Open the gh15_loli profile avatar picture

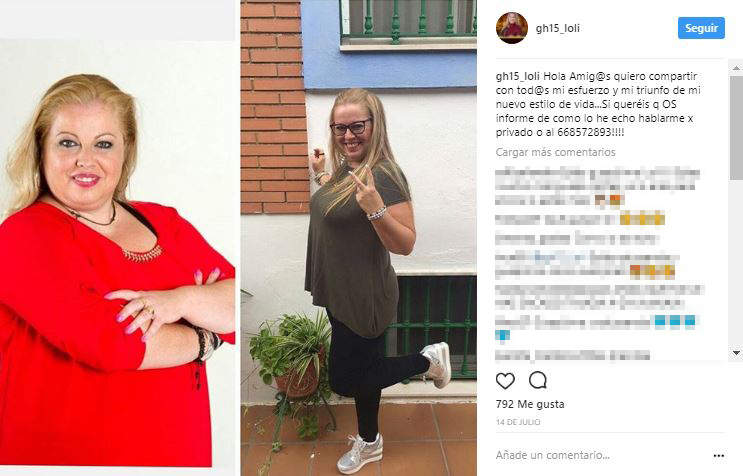point(512,28)
